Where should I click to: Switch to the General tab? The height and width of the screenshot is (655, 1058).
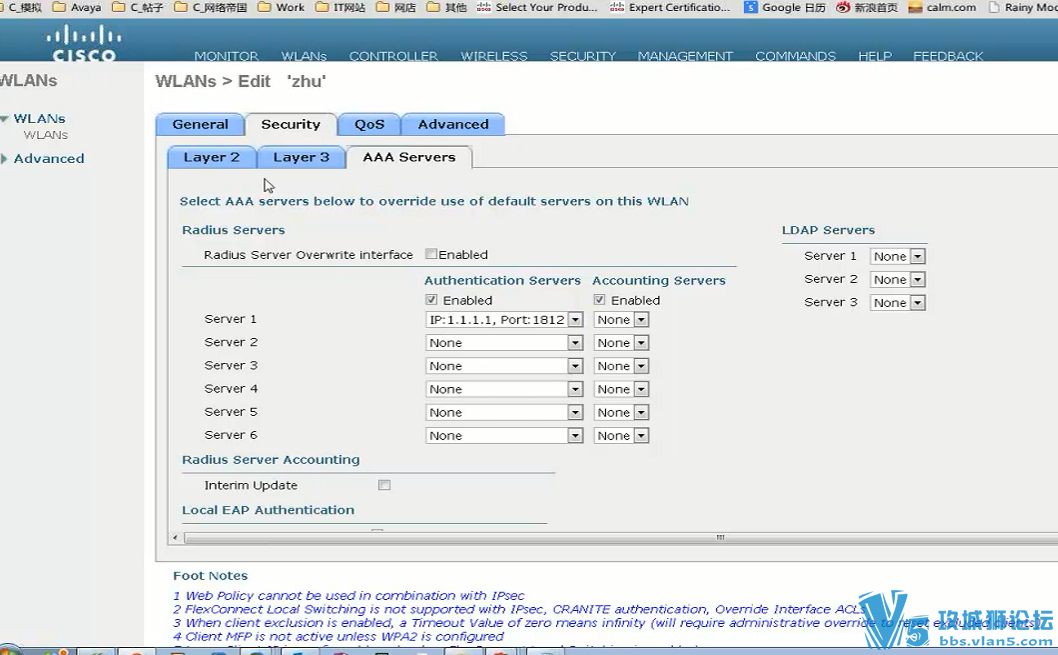[200, 124]
